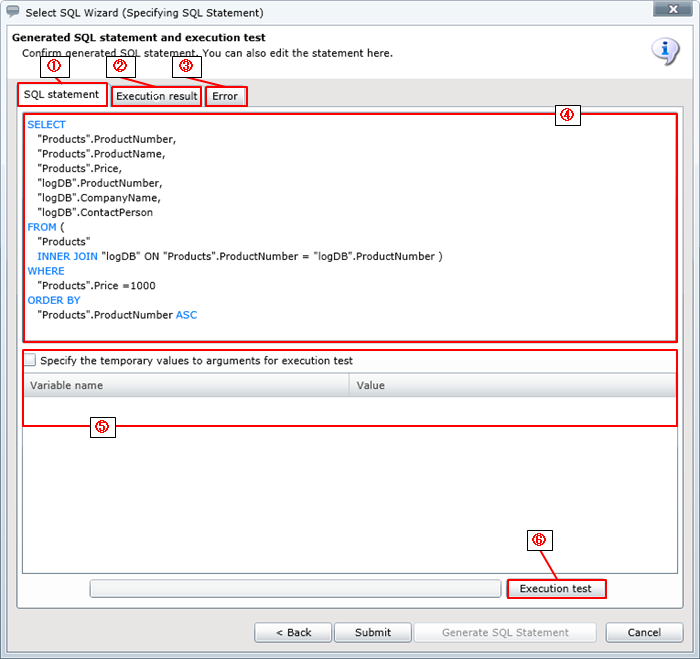
Task: Show the Error tab
Action: pos(225,96)
